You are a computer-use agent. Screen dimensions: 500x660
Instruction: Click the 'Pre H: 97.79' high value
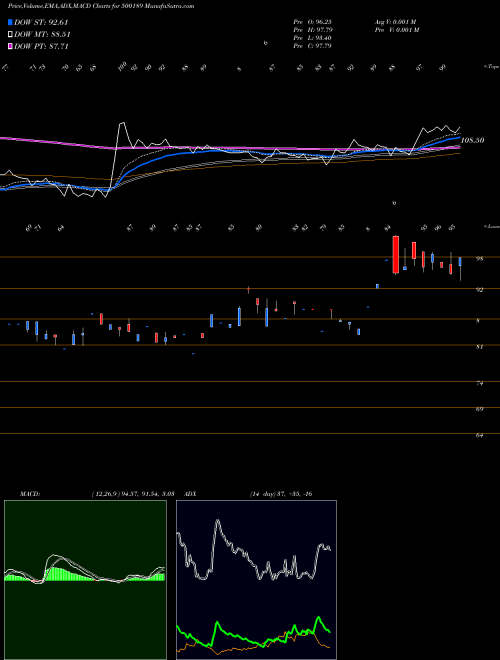pyautogui.click(x=312, y=30)
